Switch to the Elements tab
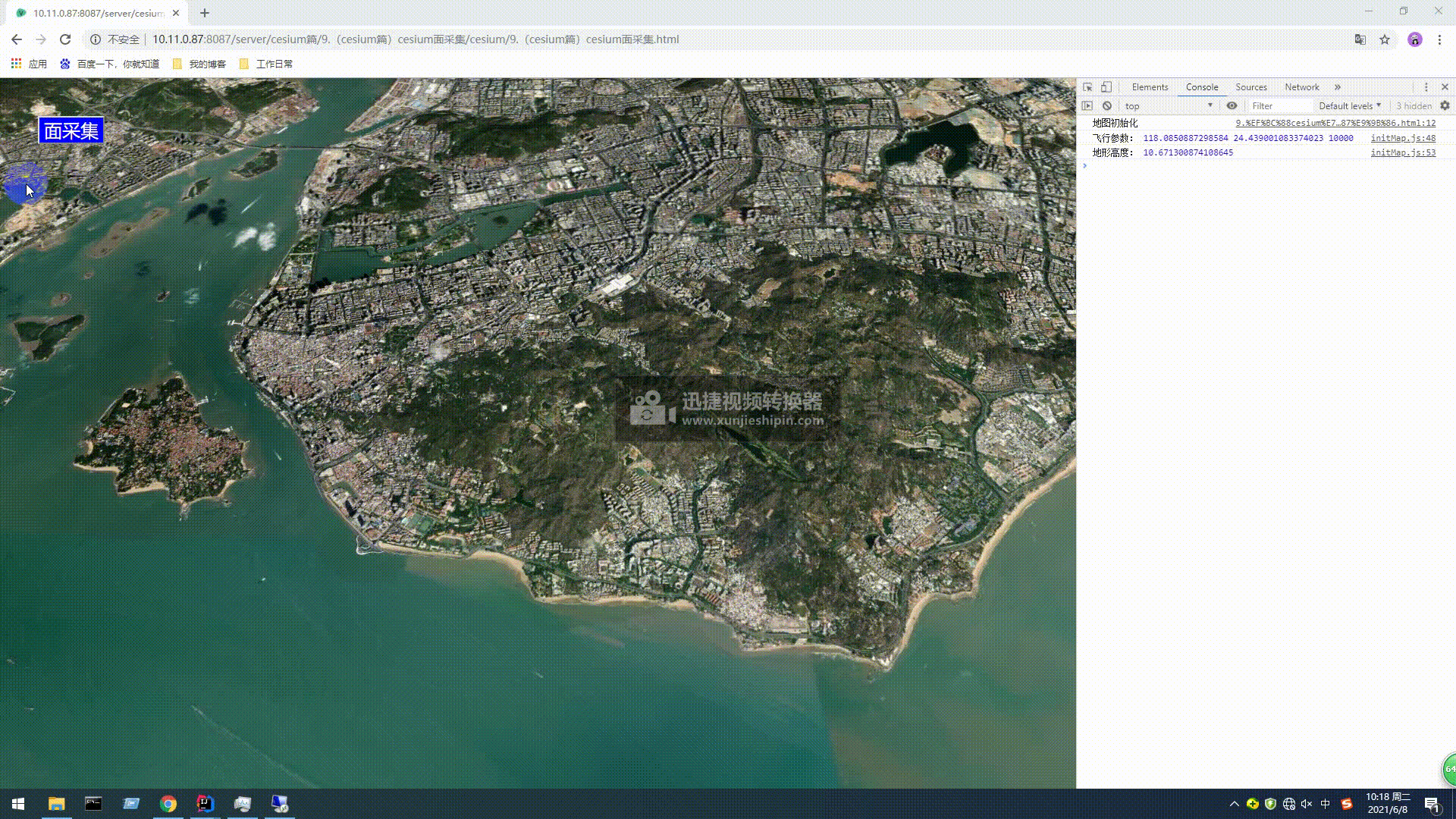The height and width of the screenshot is (819, 1456). [1150, 87]
